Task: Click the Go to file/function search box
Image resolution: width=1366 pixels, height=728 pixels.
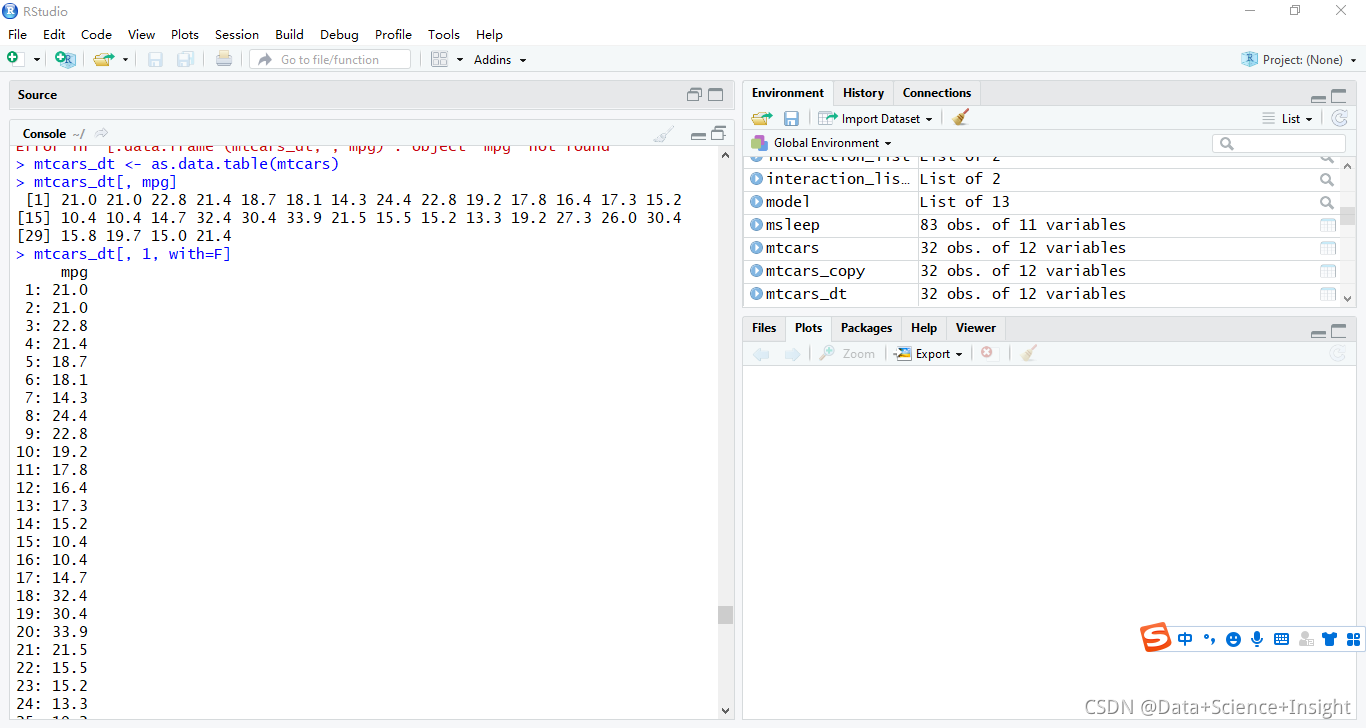Action: (x=330, y=59)
